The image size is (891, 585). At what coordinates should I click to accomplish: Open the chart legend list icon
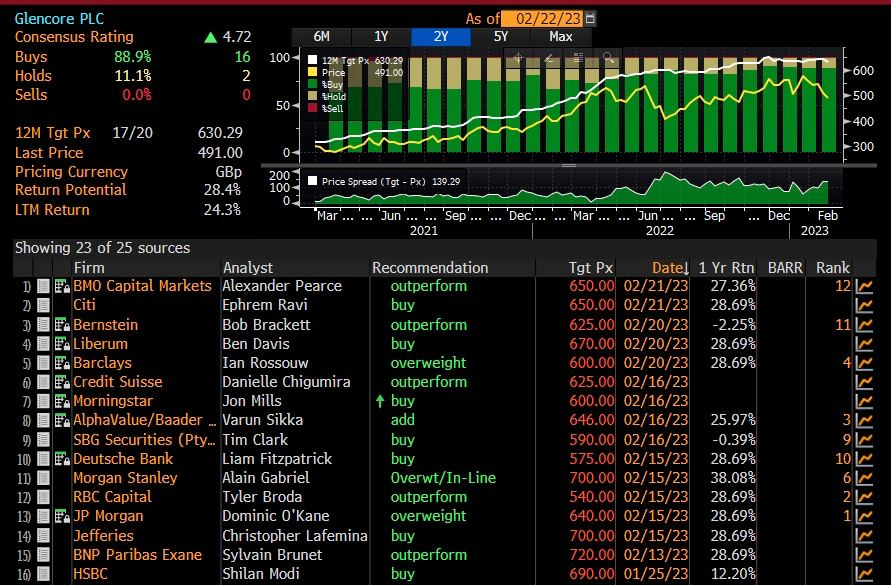click(578, 58)
